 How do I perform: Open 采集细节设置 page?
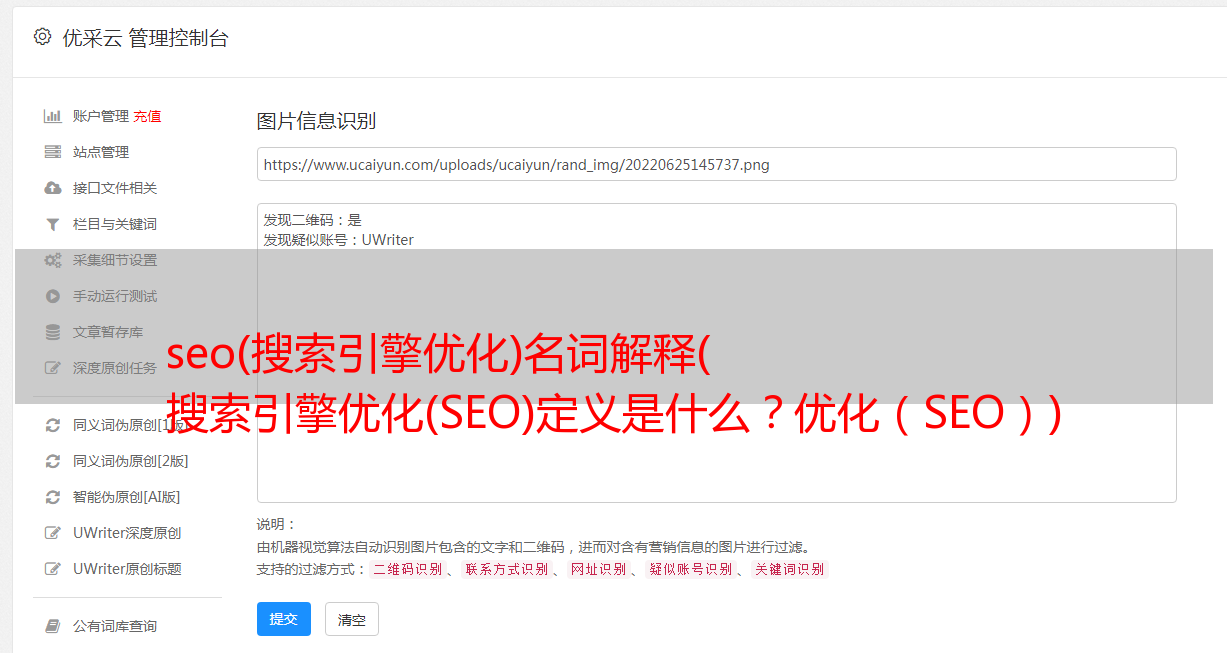pos(115,260)
